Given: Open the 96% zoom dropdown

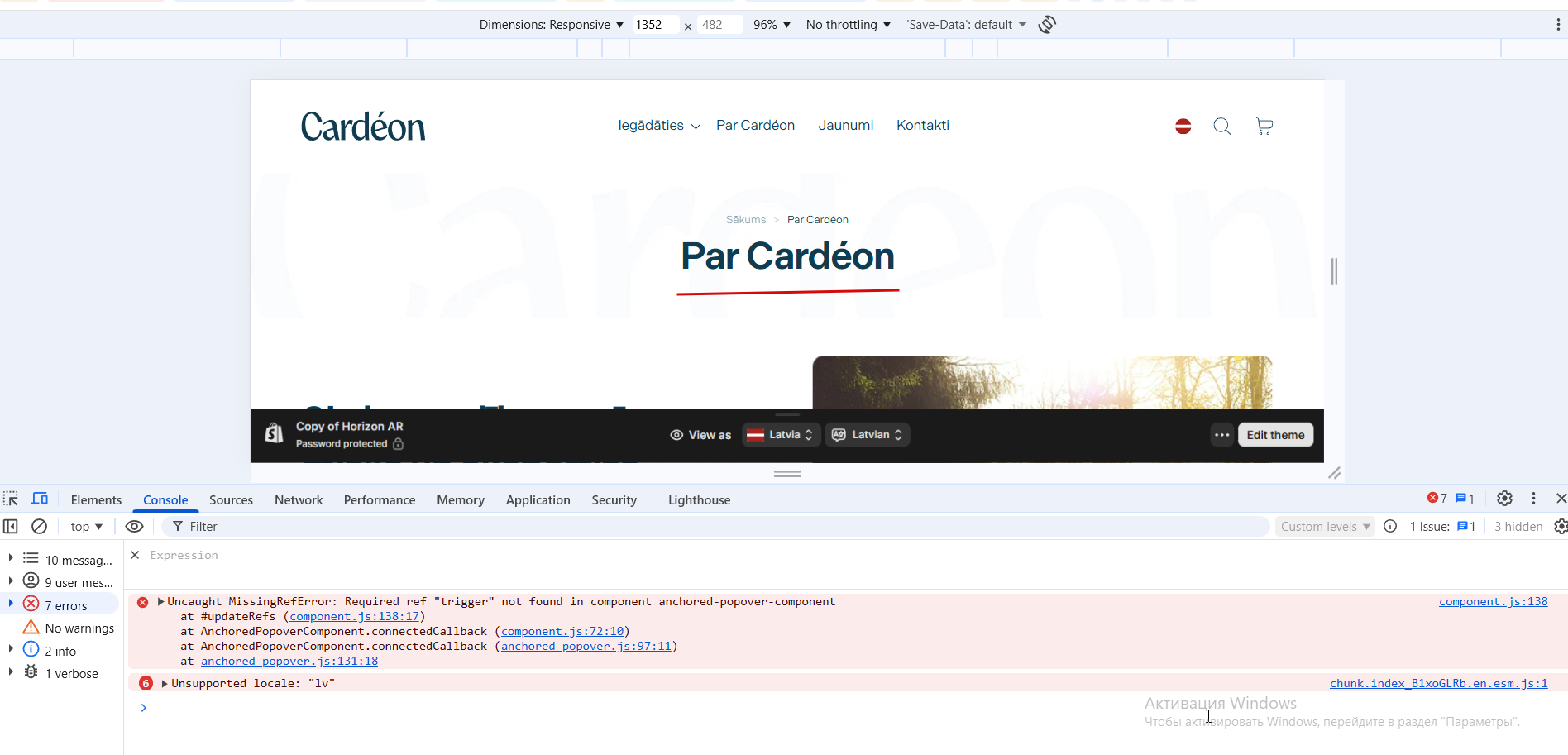Looking at the screenshot, I should click(772, 25).
